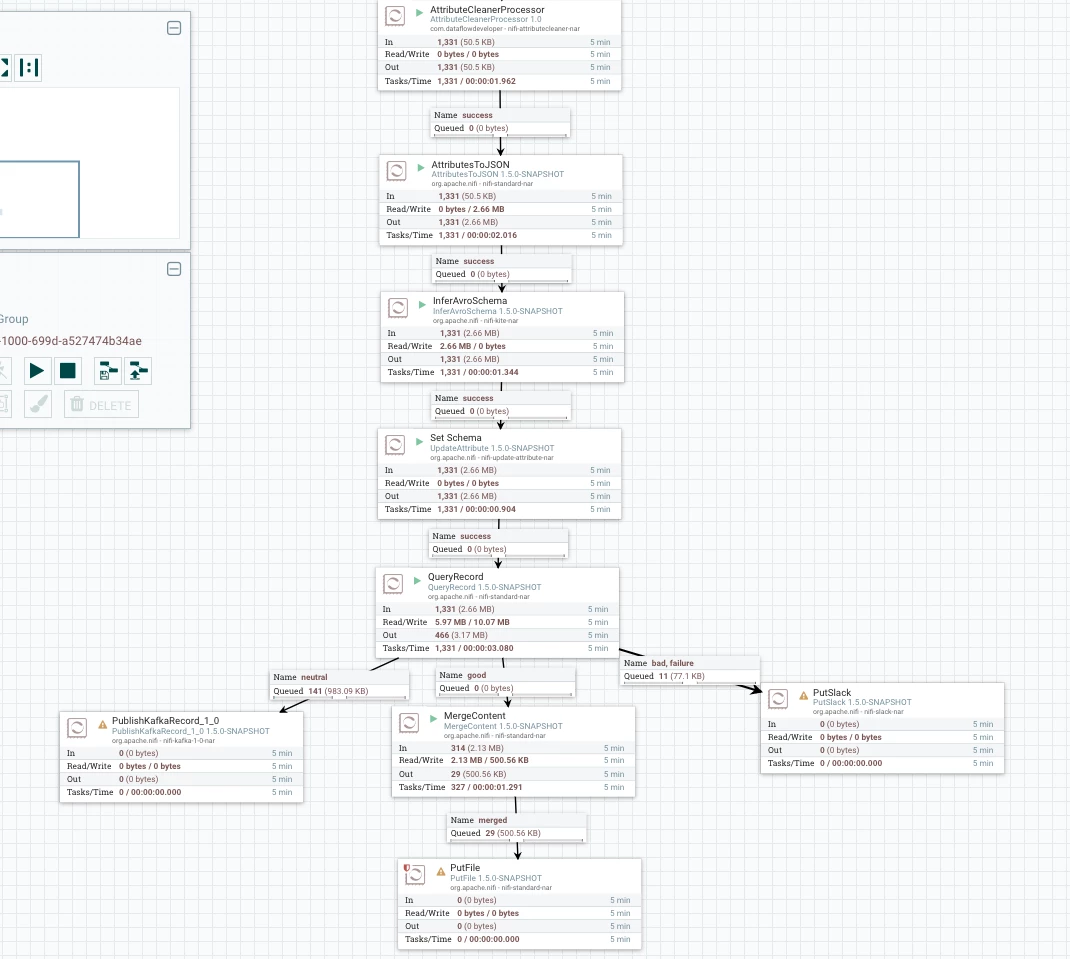Click the PutSlack processor icon
Screen dimensions: 1070x959
pos(778,699)
